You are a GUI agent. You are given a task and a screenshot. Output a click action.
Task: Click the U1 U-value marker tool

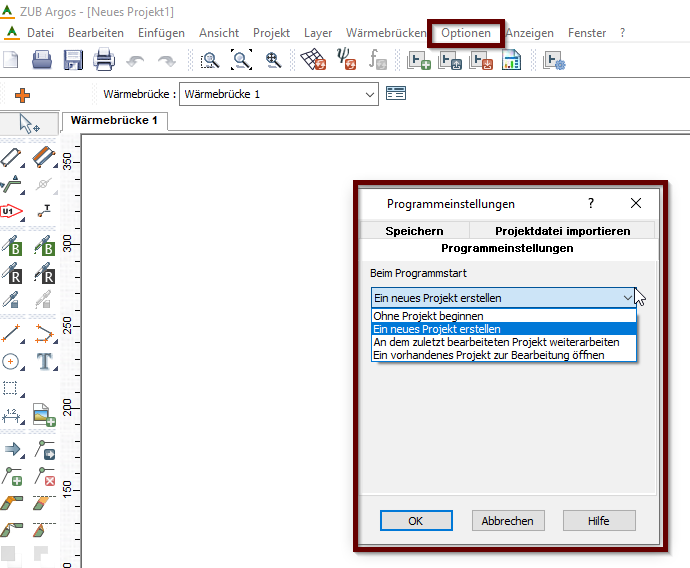click(x=11, y=211)
